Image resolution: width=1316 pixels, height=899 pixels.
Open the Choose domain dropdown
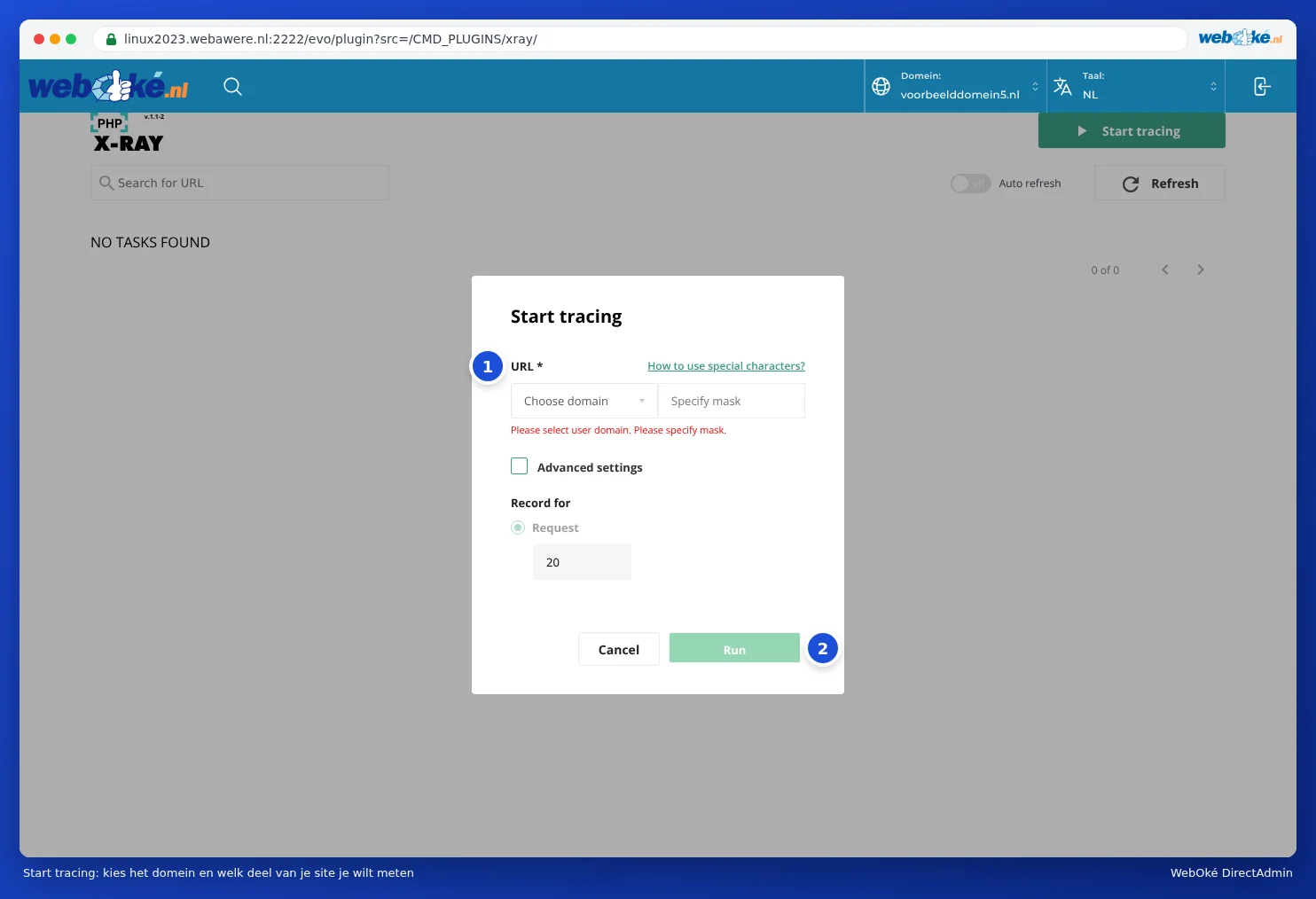[584, 401]
